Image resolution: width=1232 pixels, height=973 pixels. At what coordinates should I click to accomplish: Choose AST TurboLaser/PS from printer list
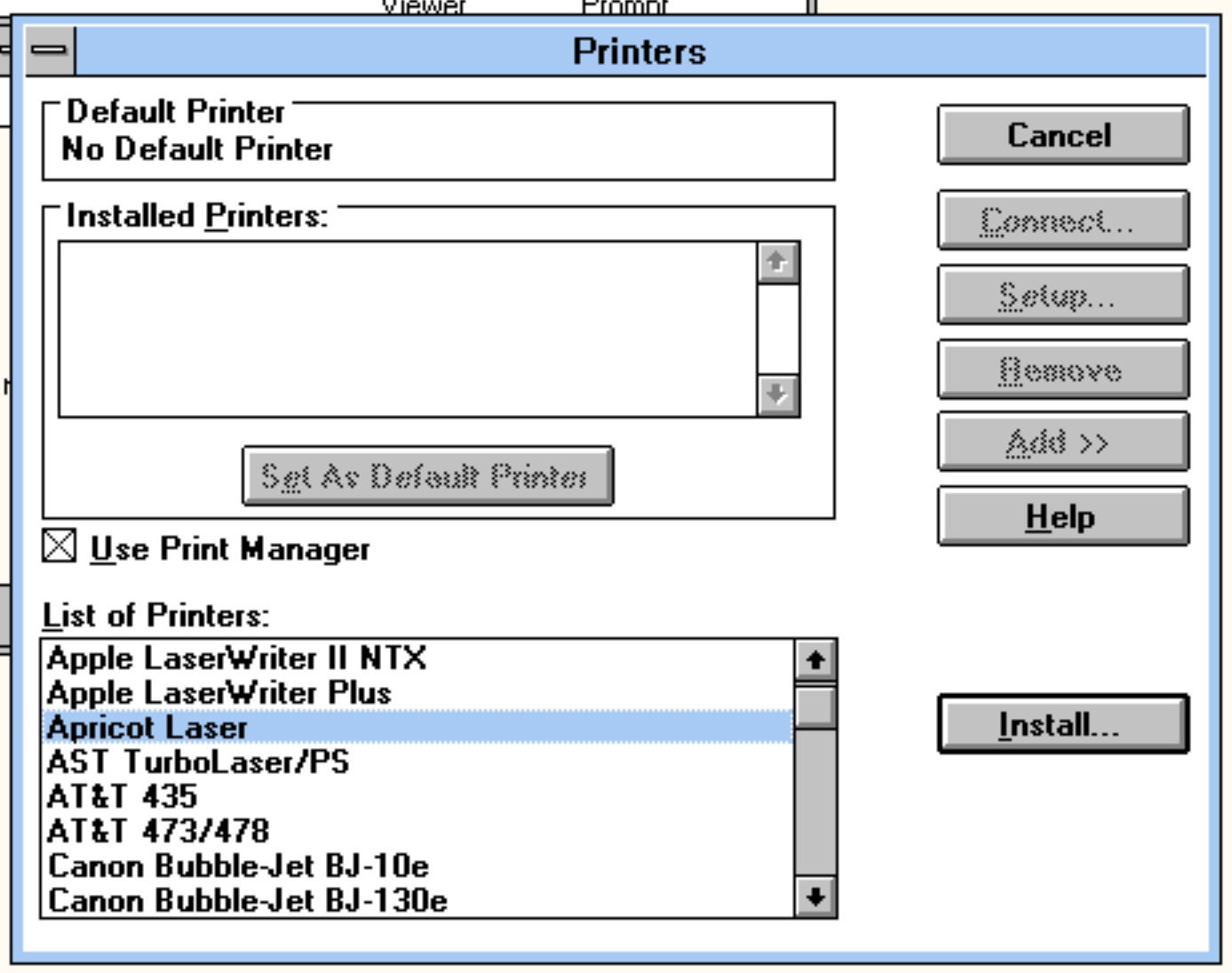[198, 762]
